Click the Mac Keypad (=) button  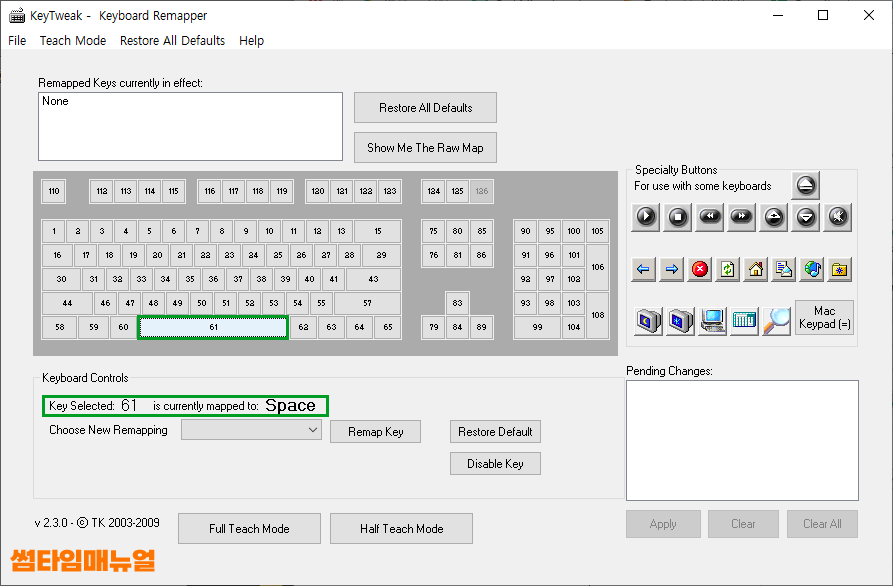coord(824,317)
